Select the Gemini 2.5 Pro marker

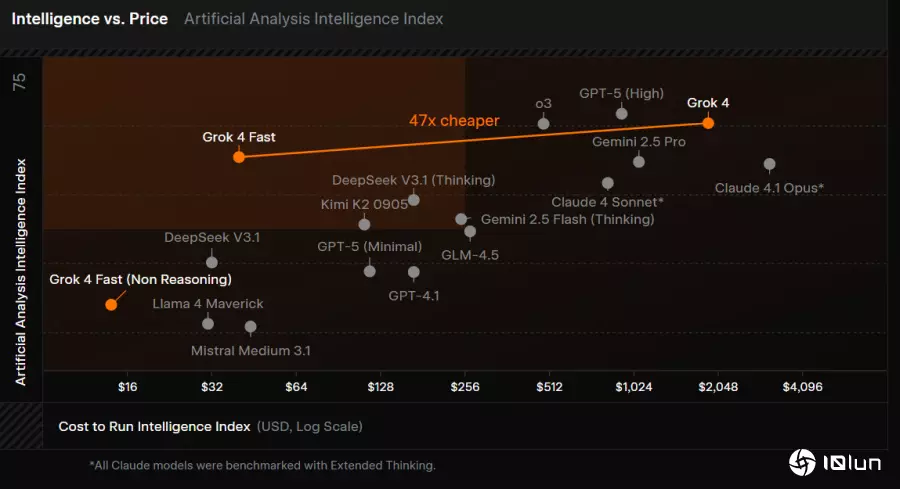pyautogui.click(x=639, y=162)
